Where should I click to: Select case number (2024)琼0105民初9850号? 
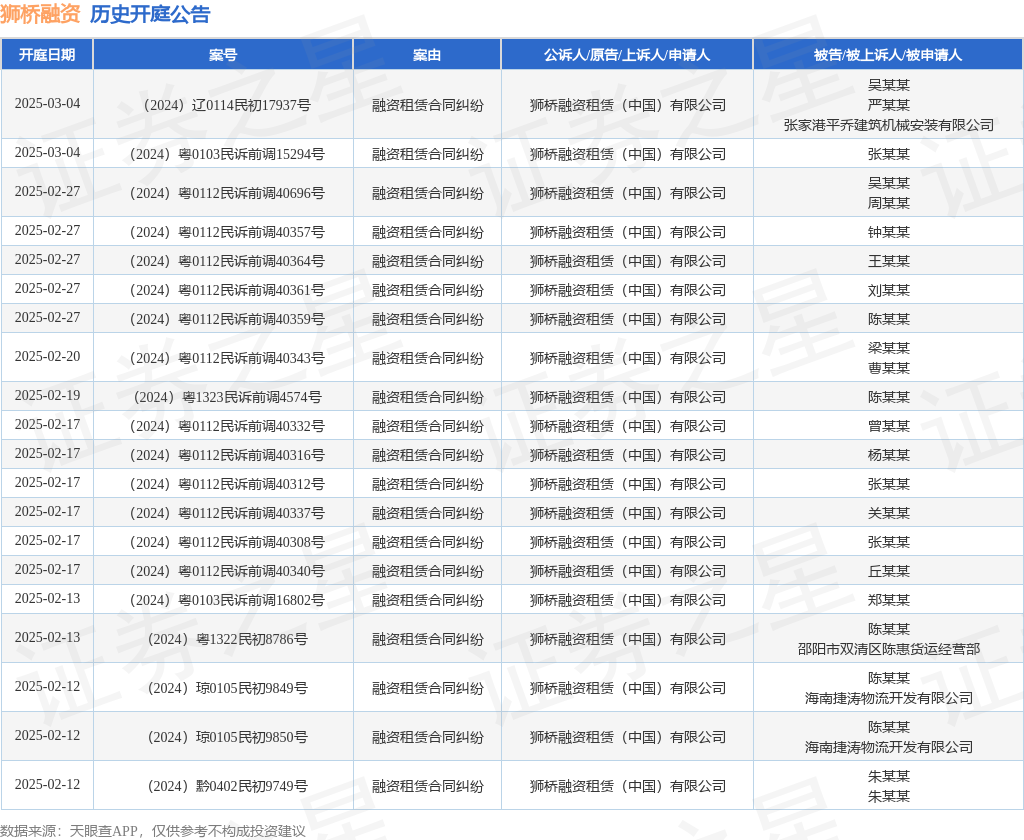(x=227, y=737)
